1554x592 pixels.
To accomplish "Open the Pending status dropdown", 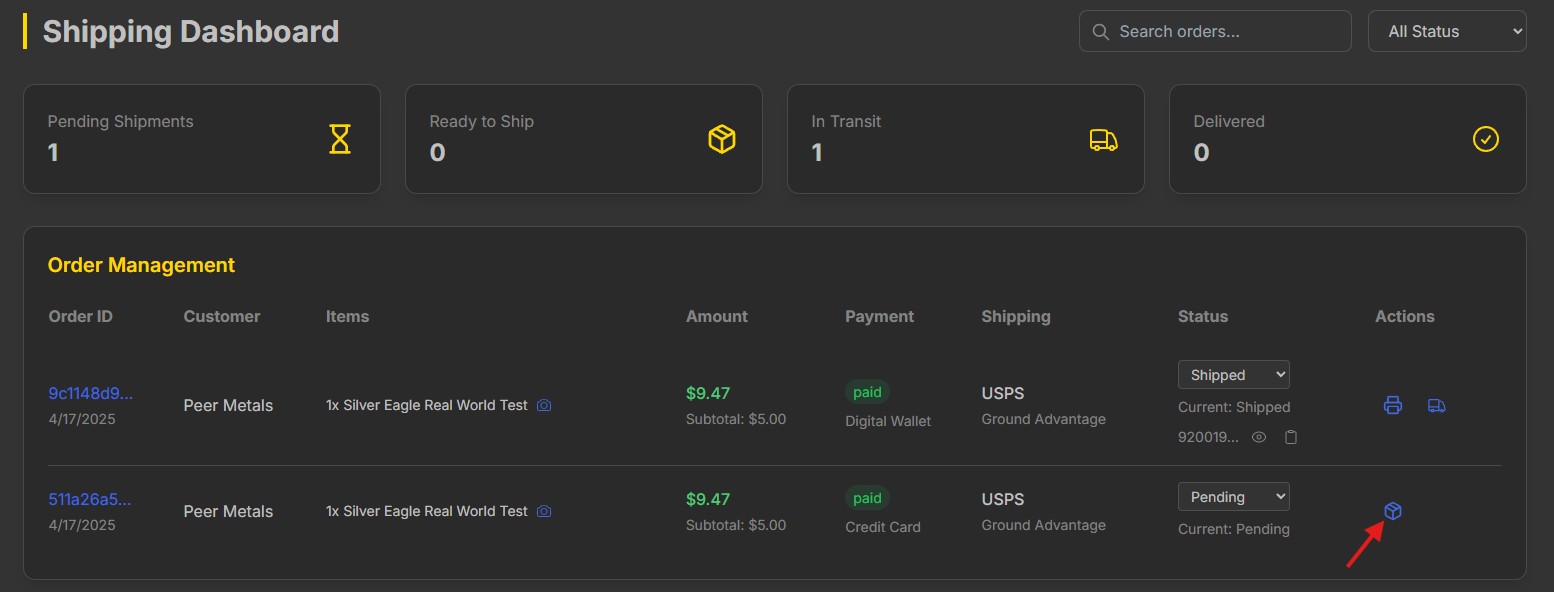I will click(1234, 497).
